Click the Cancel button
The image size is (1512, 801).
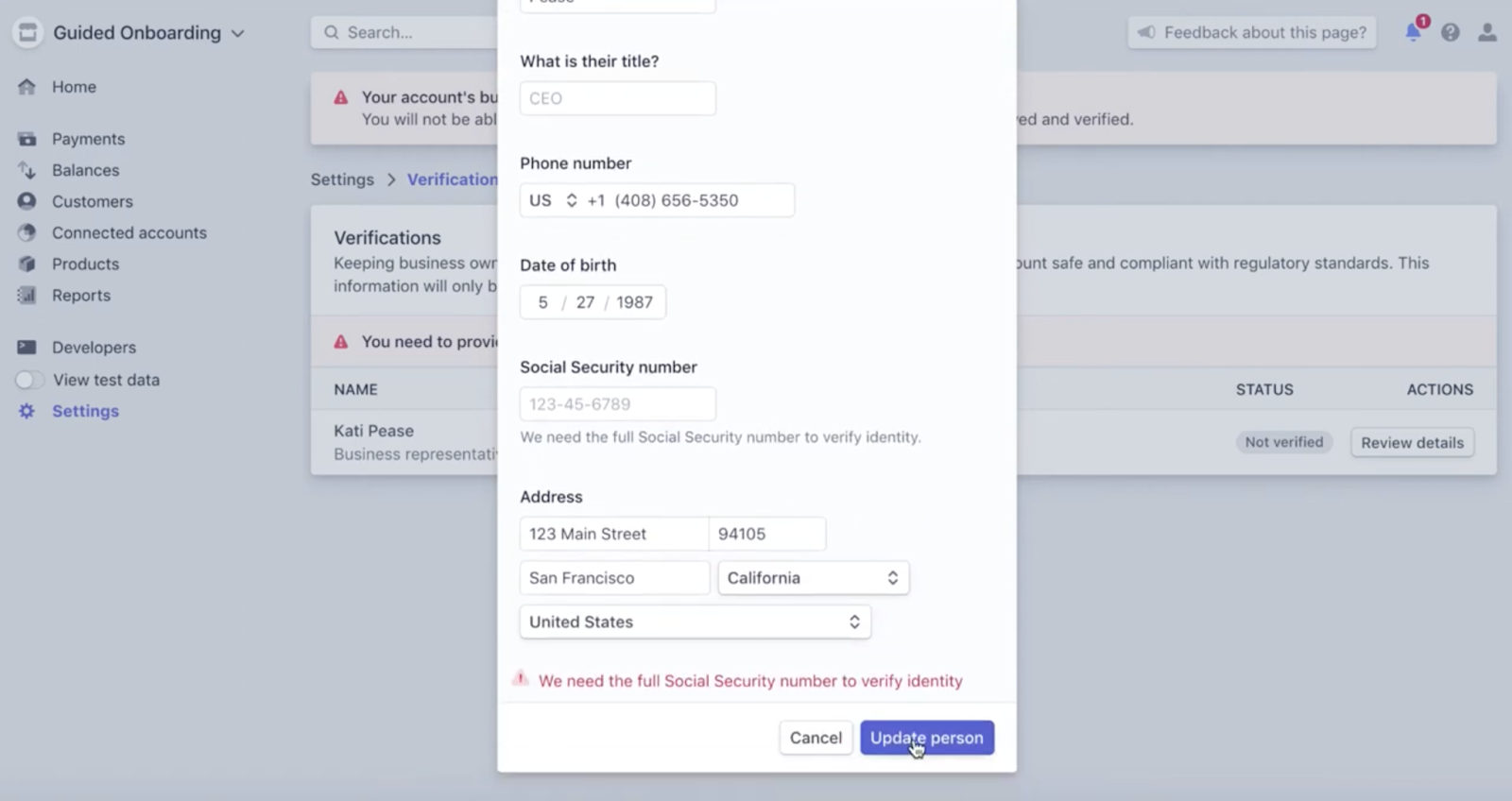pyautogui.click(x=816, y=738)
